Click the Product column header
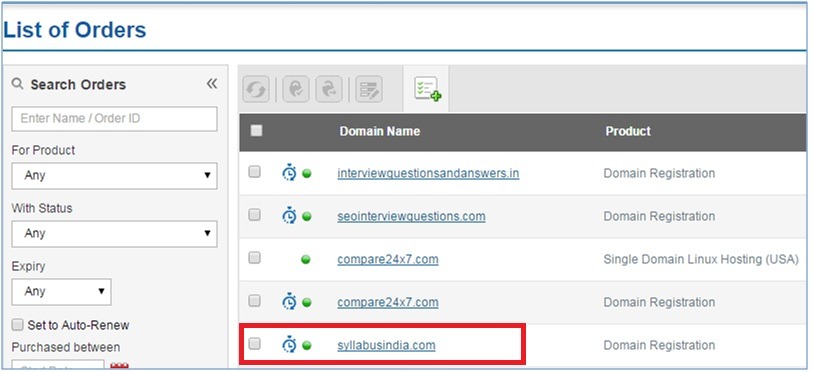Viewport: 813px width, 372px height. (x=628, y=131)
